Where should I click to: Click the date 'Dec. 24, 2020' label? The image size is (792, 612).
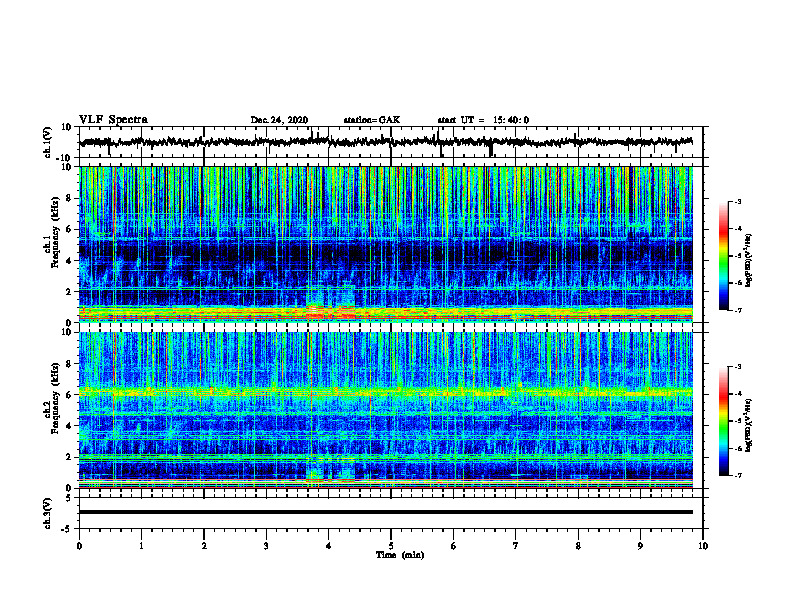coord(279,120)
